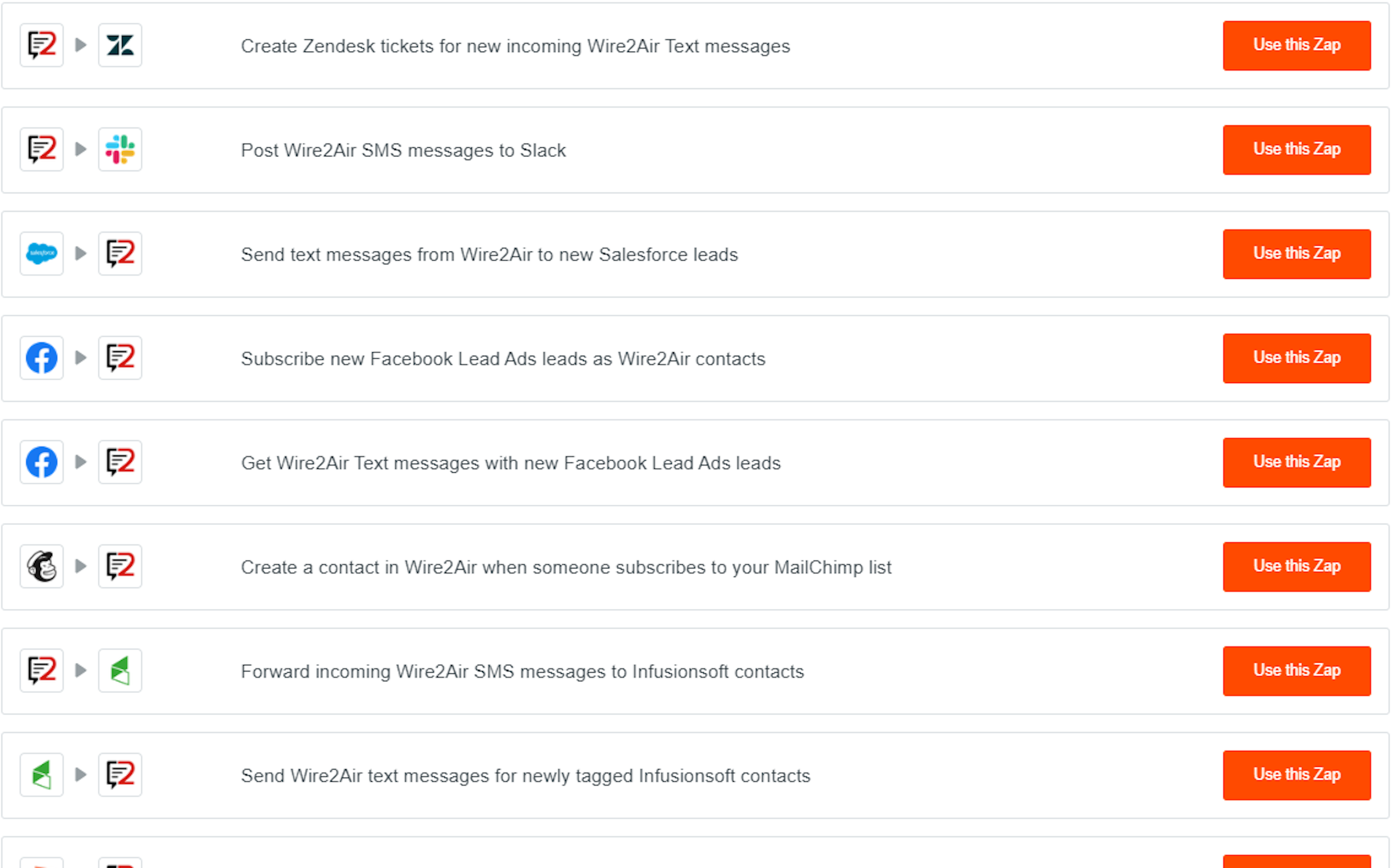Click the arrow between Salesforce and Wire2Air
This screenshot has height=868, width=1391.
click(81, 254)
